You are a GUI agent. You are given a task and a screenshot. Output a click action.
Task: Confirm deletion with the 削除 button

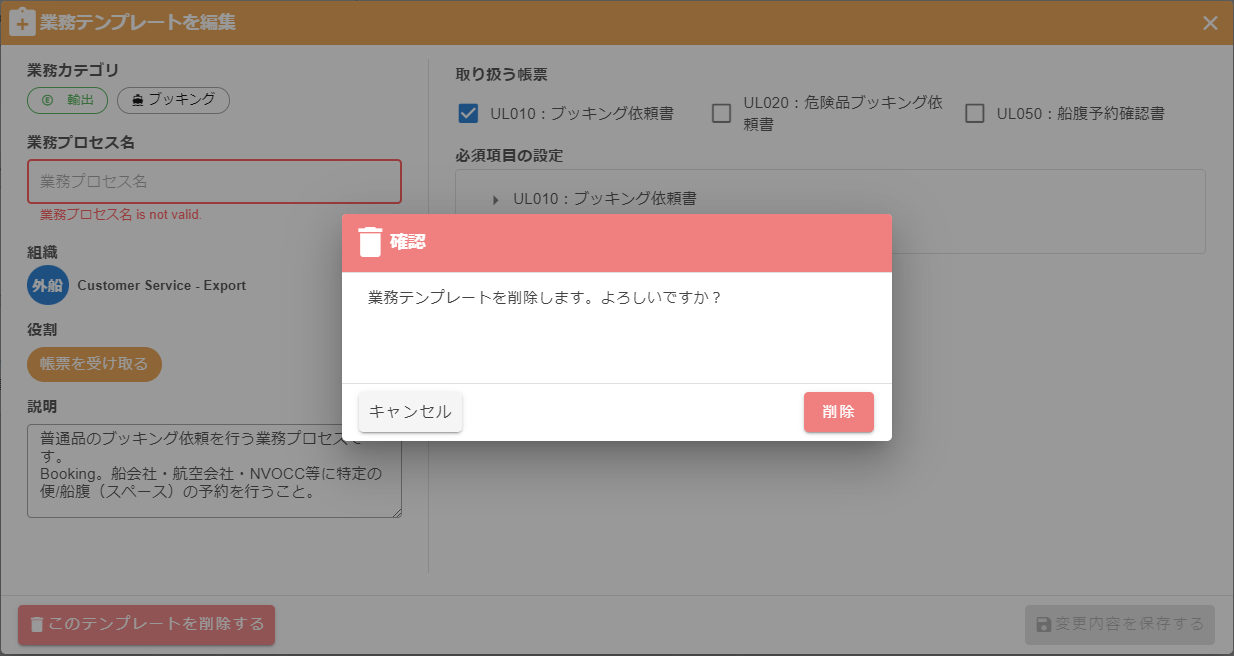point(838,412)
